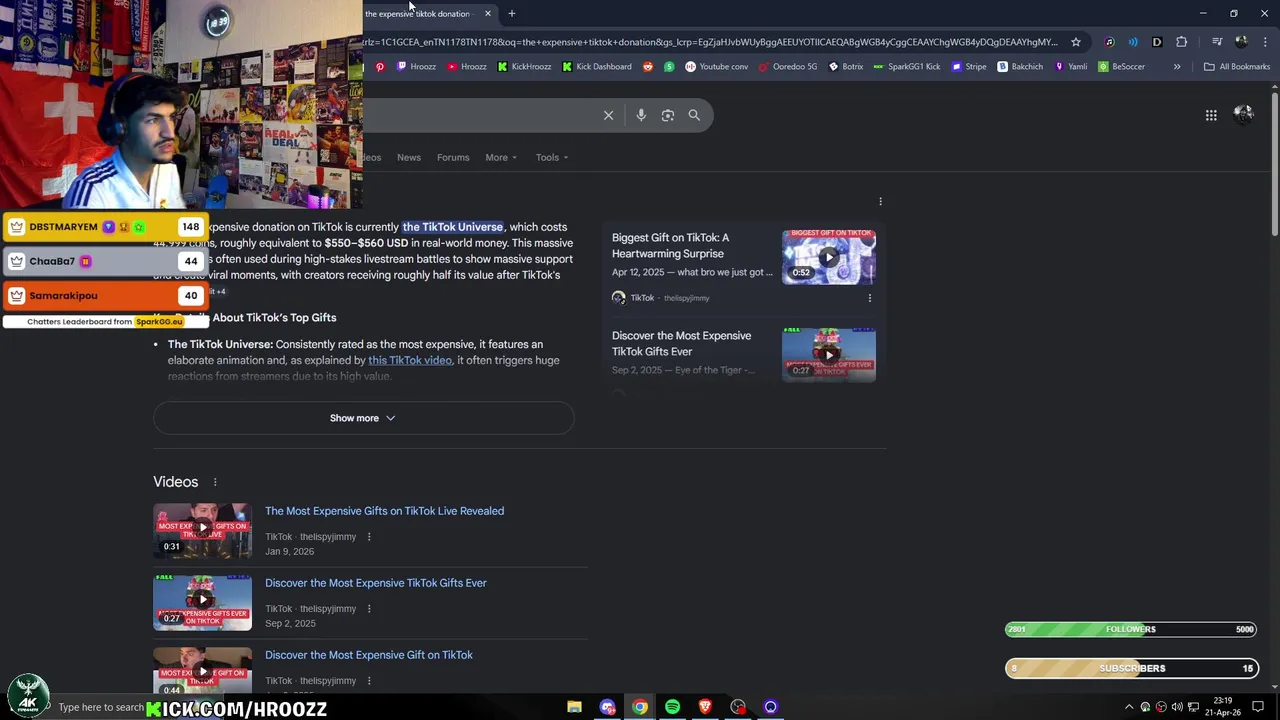Open the YouTube Hroozz bookmark

[467, 67]
